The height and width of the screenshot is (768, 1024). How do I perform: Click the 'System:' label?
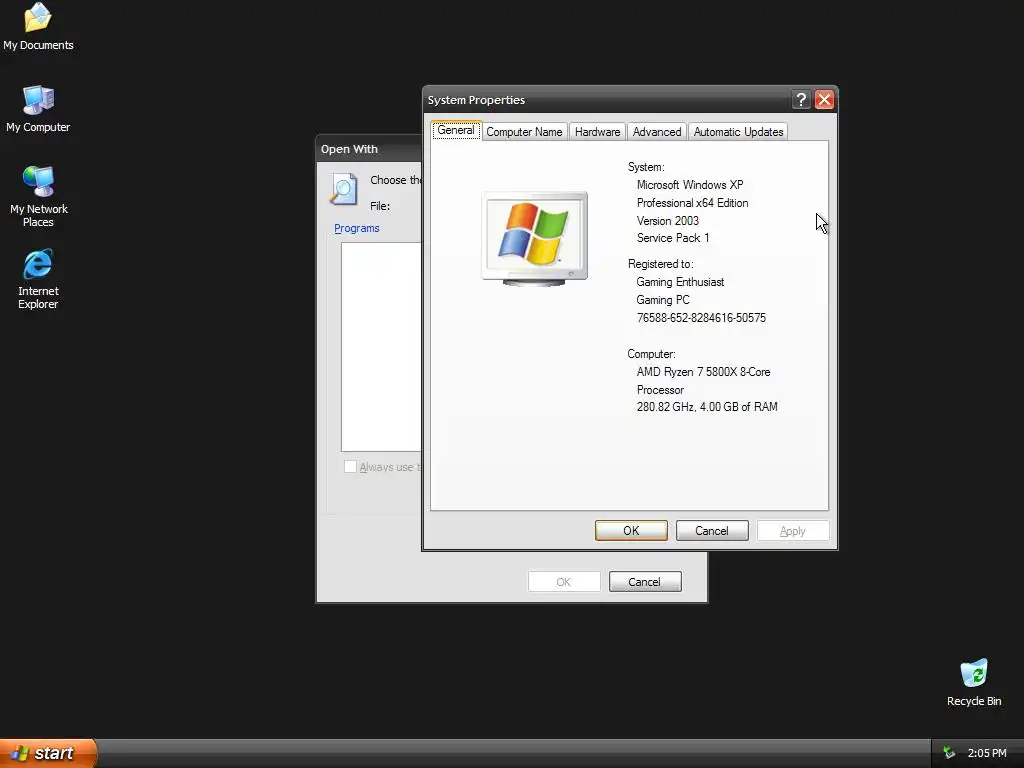click(x=646, y=167)
